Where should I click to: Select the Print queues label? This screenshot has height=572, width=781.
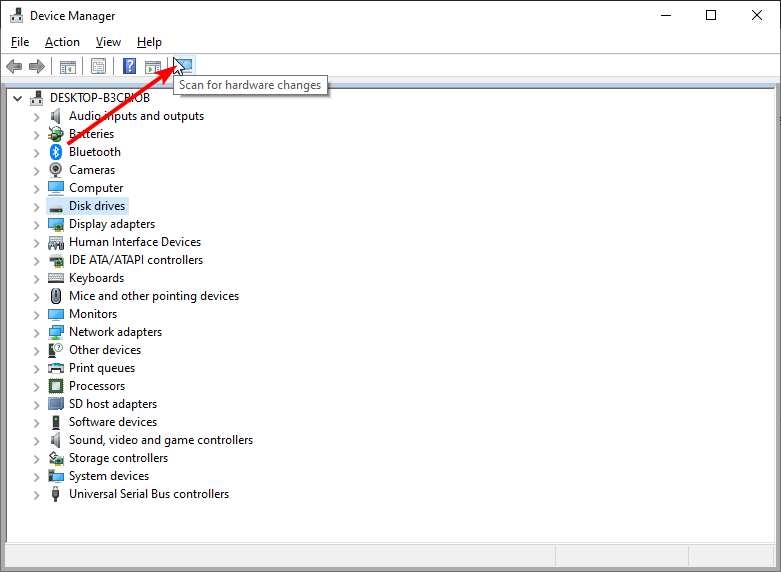tap(102, 368)
